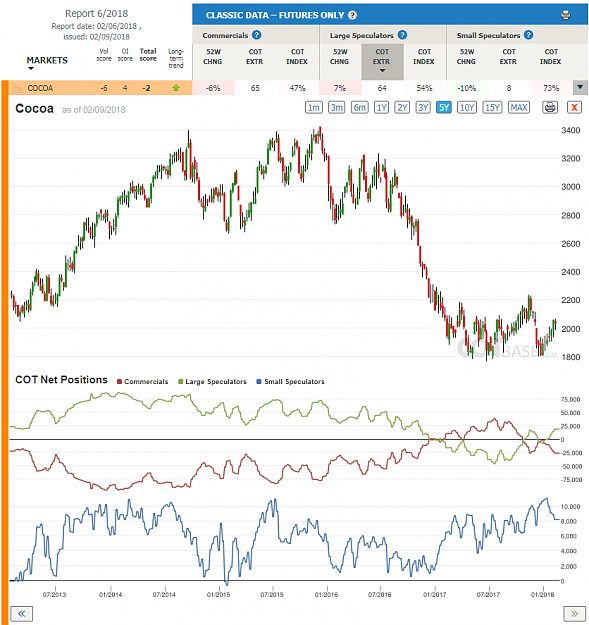The width and height of the screenshot is (589, 625).
Task: Go to previous page with double-left arrow
Action: [22, 613]
